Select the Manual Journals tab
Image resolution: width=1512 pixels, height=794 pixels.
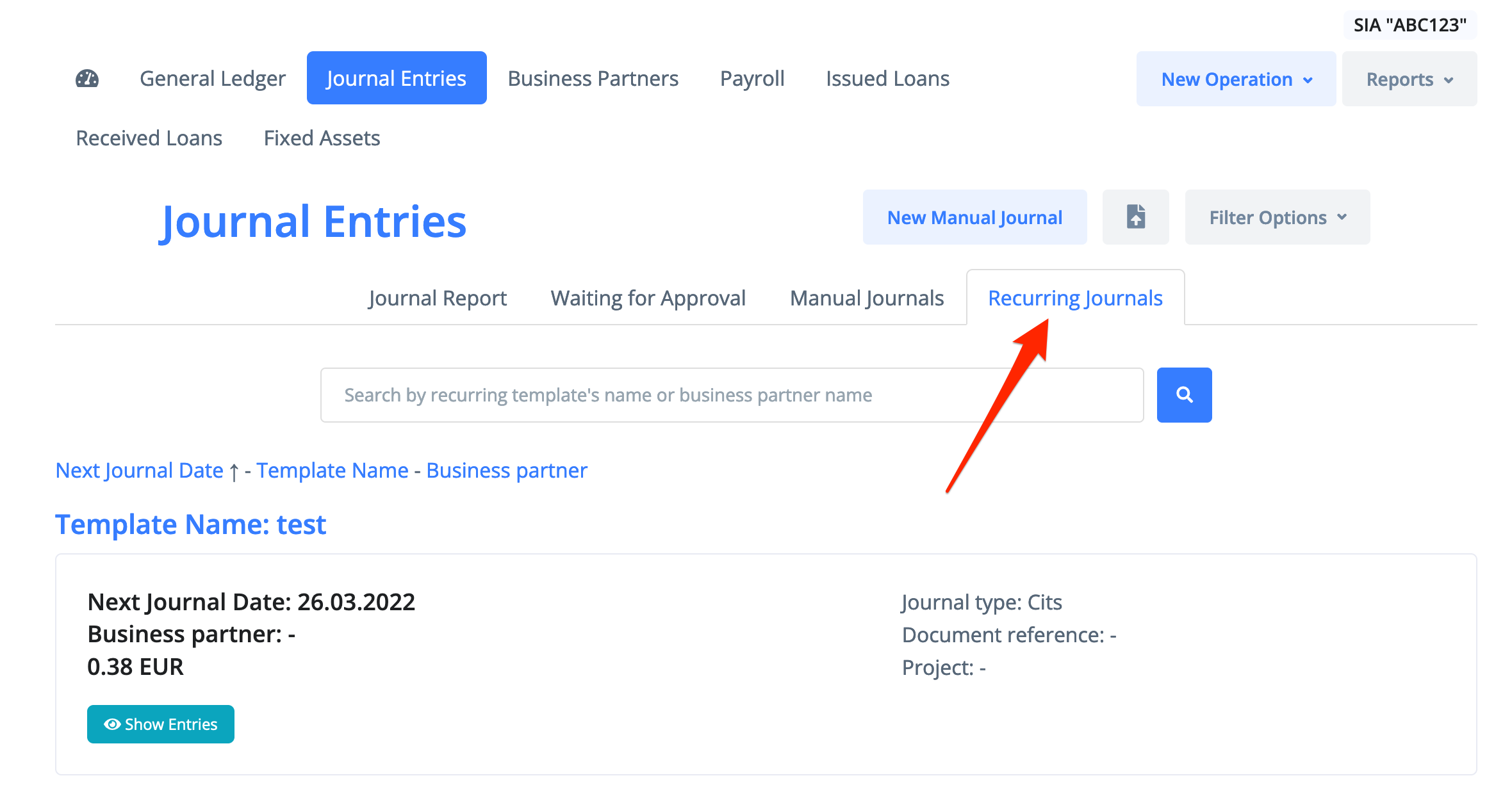pos(866,298)
